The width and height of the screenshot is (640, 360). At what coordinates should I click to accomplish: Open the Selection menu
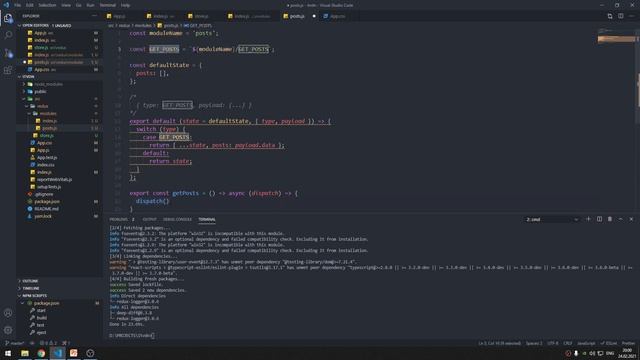[47, 5]
